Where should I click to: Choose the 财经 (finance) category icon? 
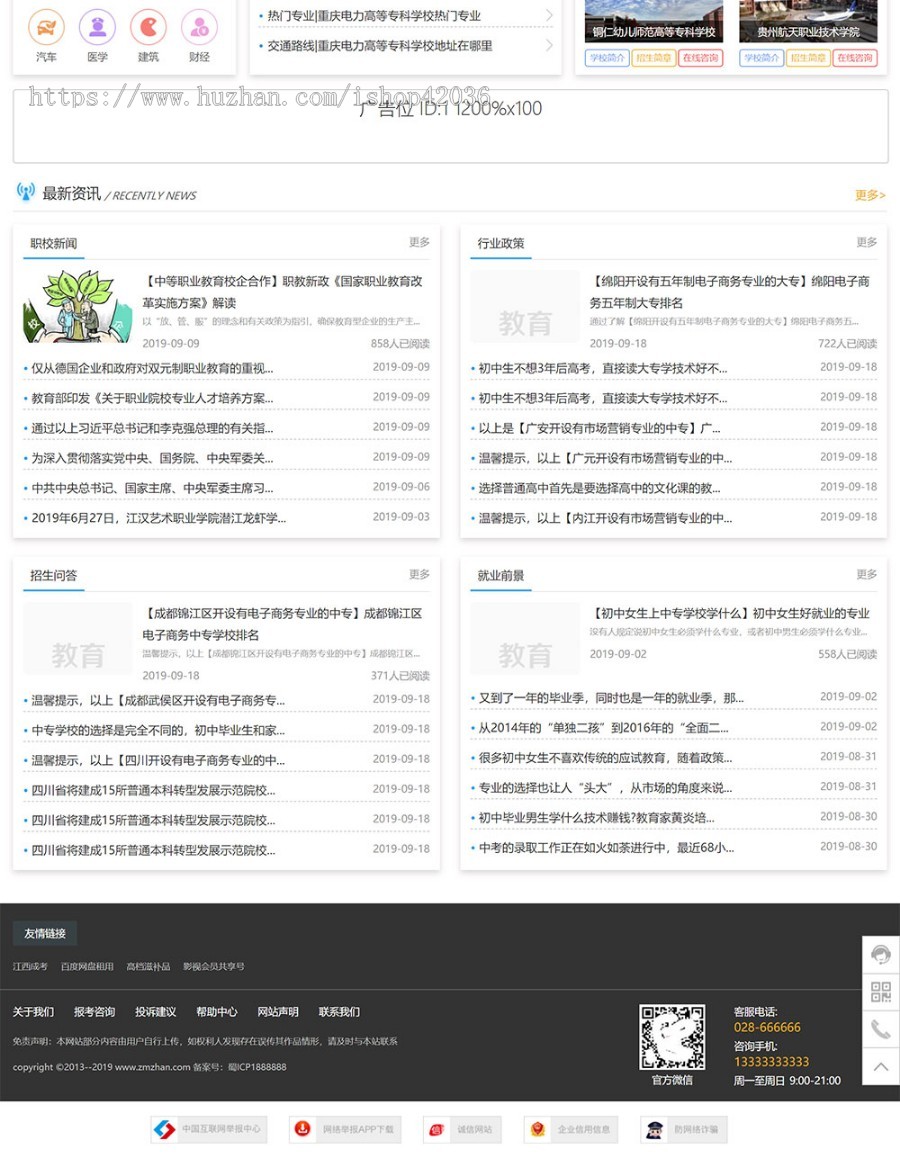[x=199, y=27]
